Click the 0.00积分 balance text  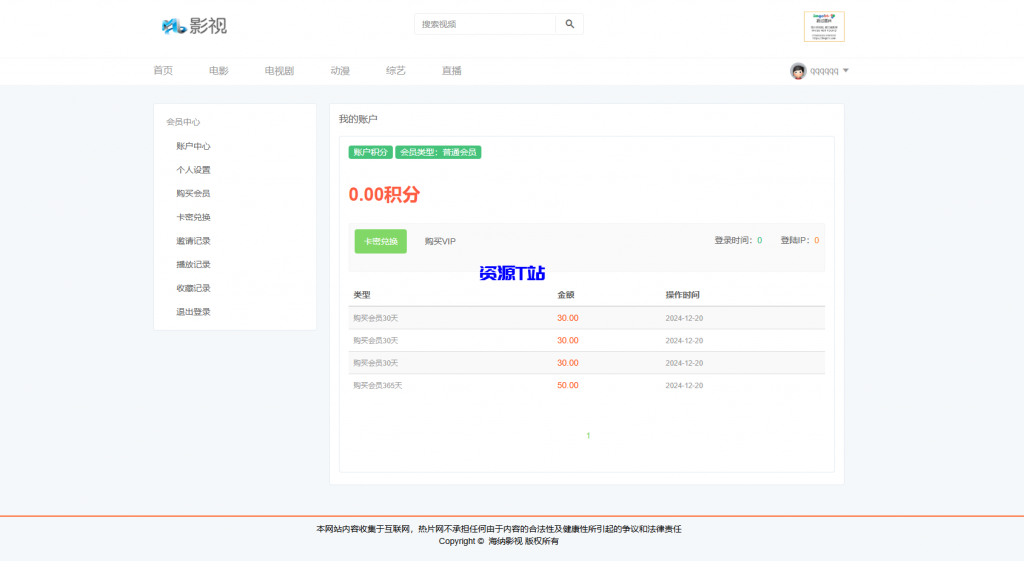click(384, 195)
